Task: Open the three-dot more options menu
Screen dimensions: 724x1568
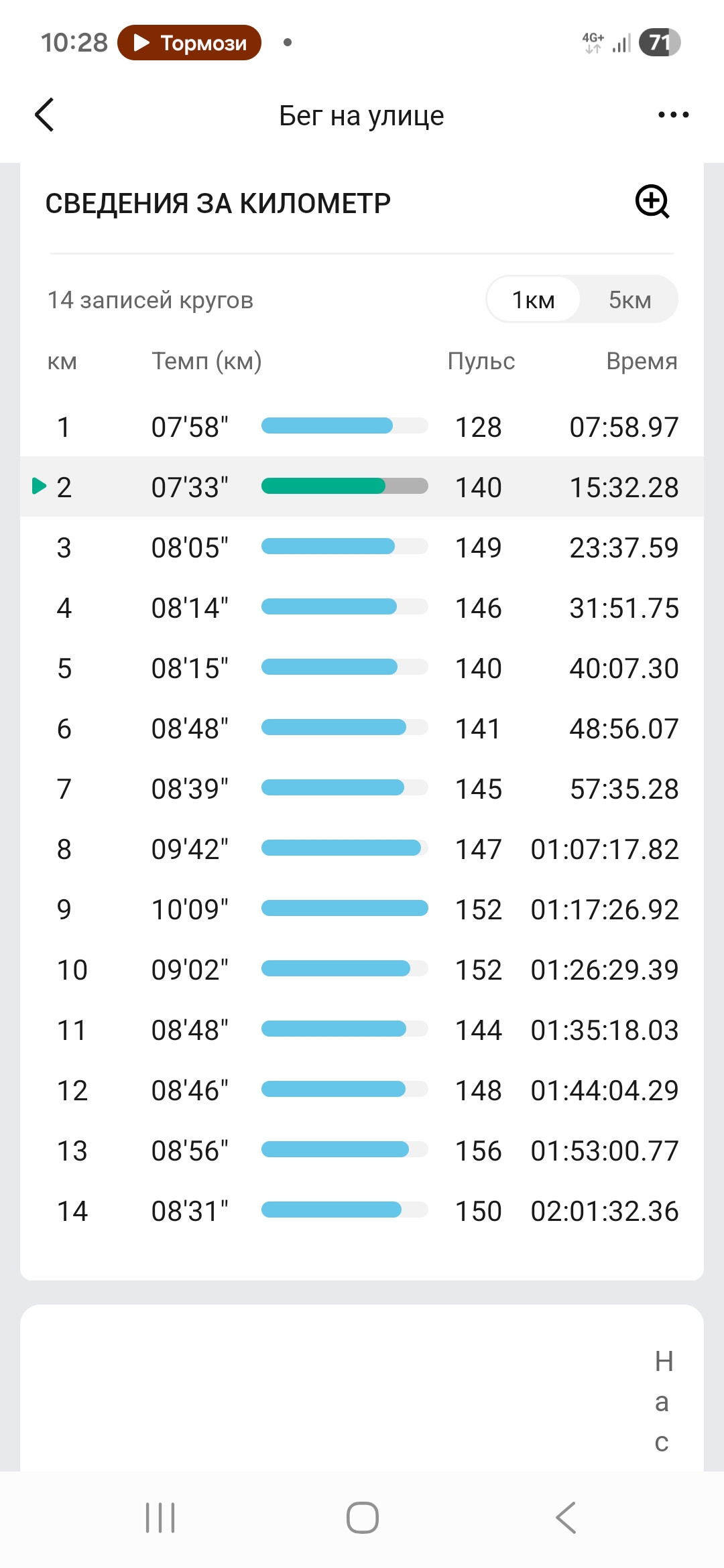Action: coord(673,115)
